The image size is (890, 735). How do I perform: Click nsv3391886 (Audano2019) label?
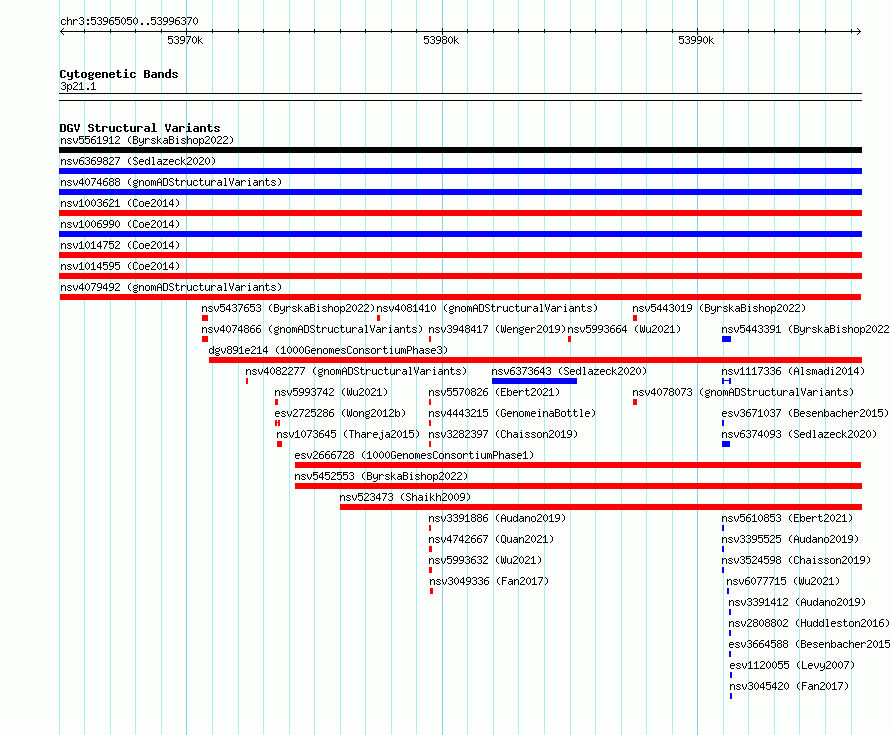coord(497,518)
